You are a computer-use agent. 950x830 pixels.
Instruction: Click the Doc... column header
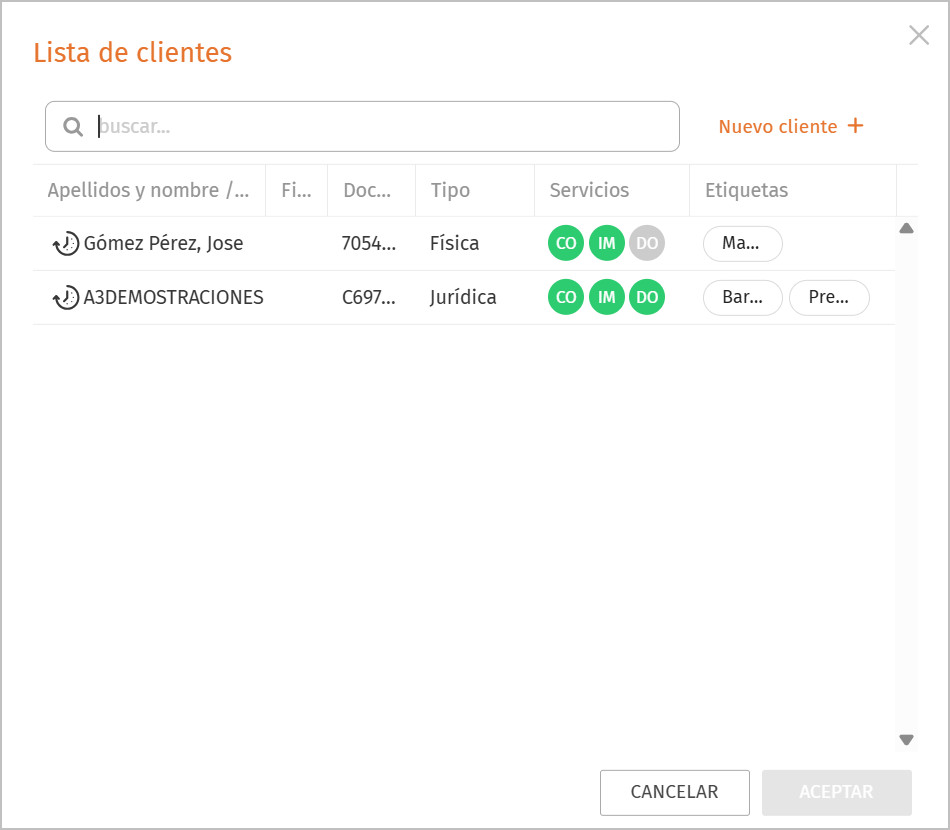371,190
